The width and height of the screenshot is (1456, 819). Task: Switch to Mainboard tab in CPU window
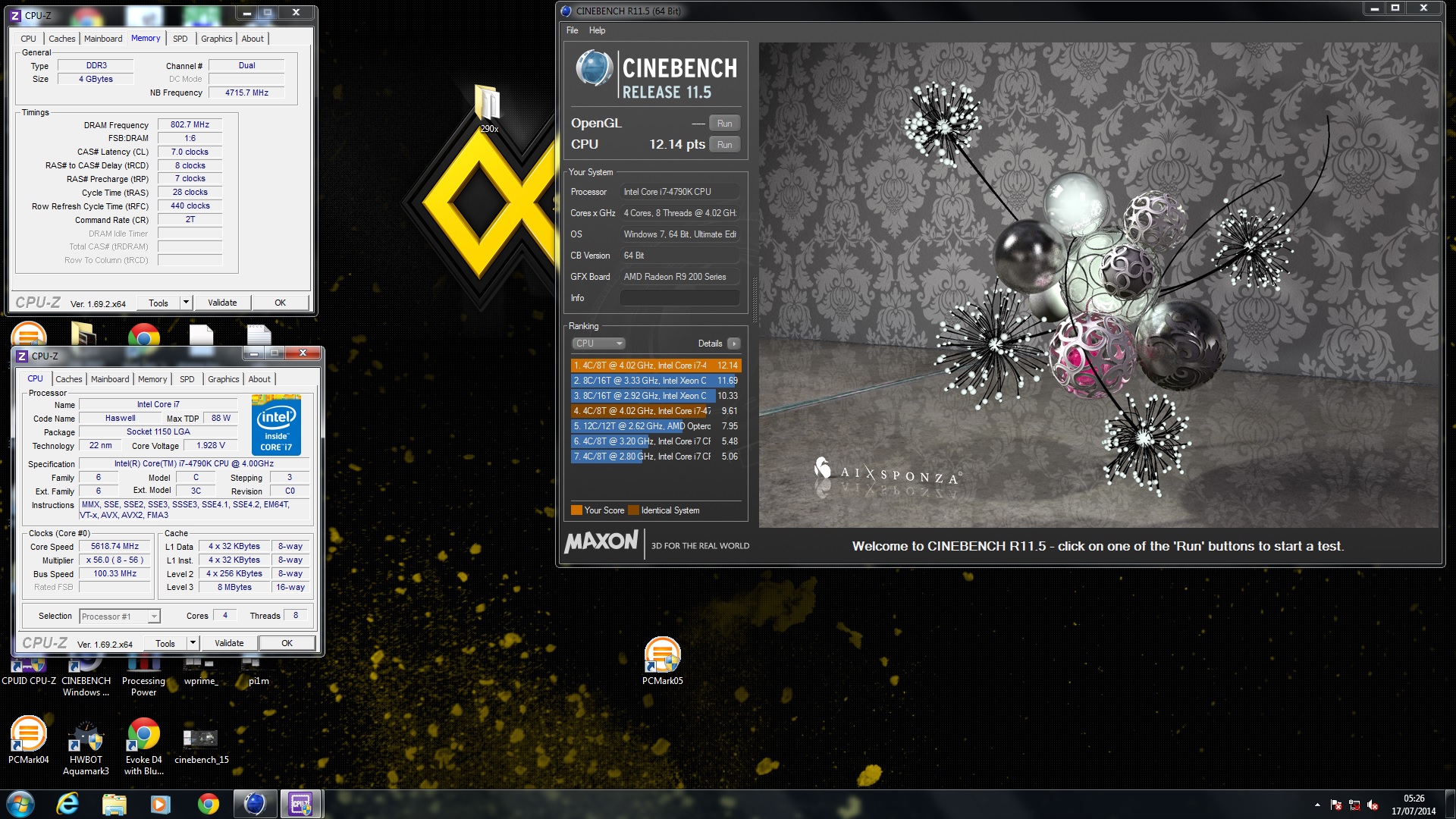pyautogui.click(x=110, y=379)
